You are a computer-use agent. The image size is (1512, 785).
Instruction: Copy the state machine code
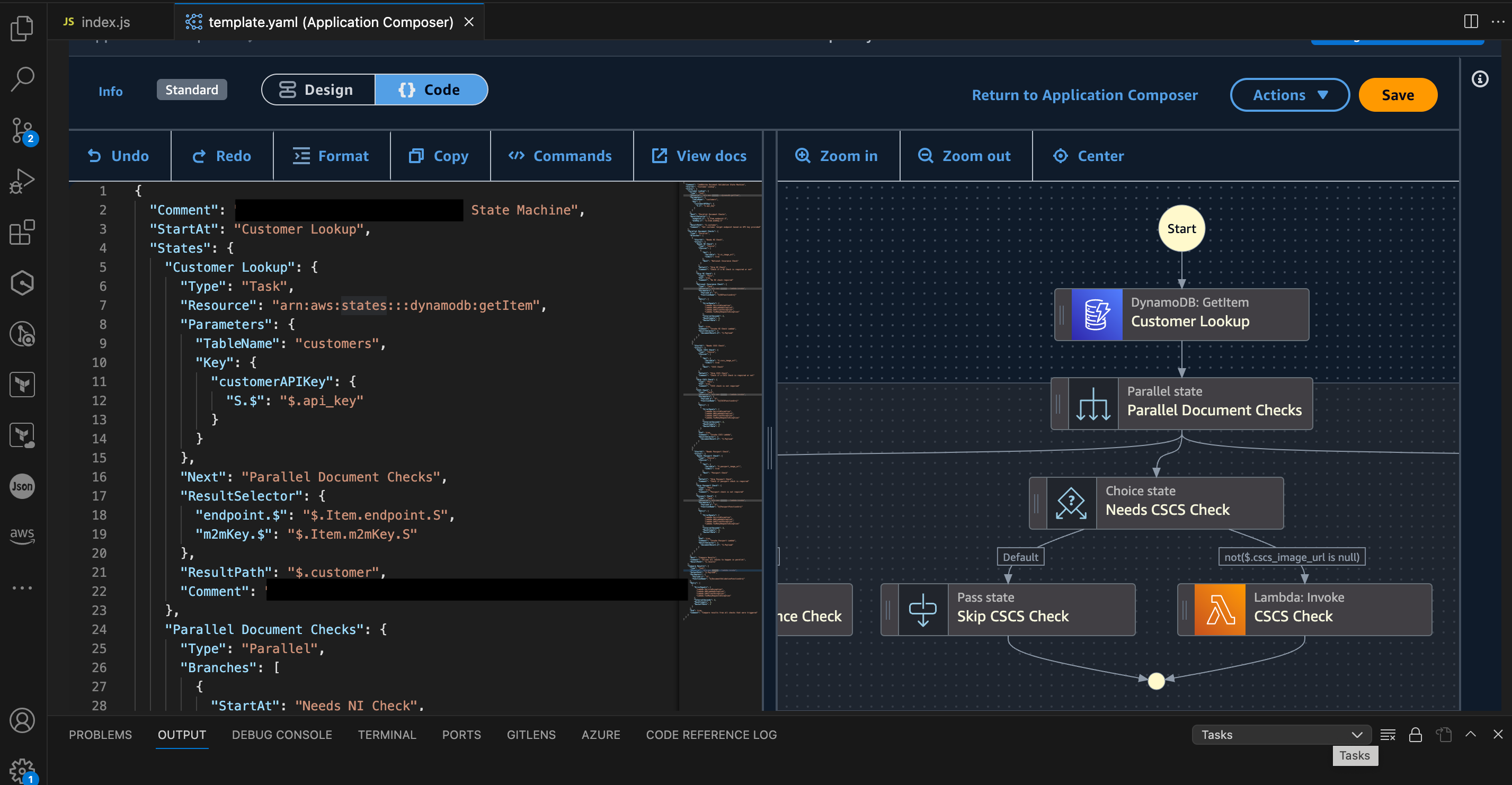(439, 156)
